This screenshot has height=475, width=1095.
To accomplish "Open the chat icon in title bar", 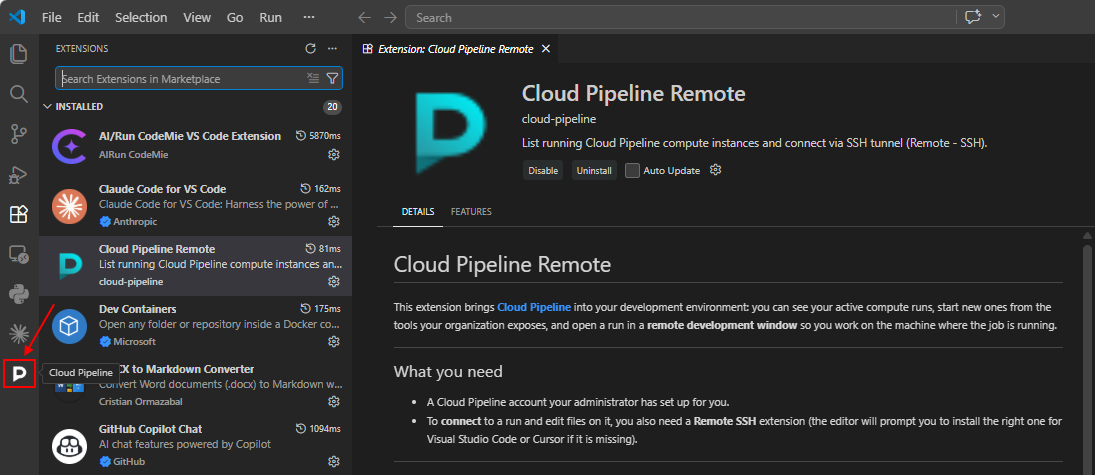I will (x=973, y=17).
